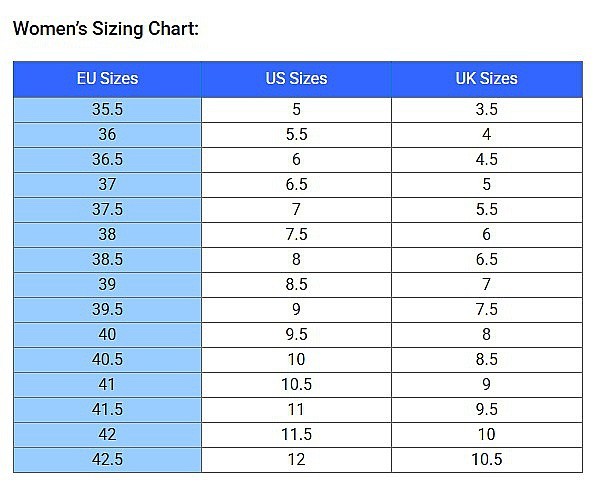Image resolution: width=599 pixels, height=487 pixels.
Task: Click the US size 8.5 cell
Action: pyautogui.click(x=296, y=285)
